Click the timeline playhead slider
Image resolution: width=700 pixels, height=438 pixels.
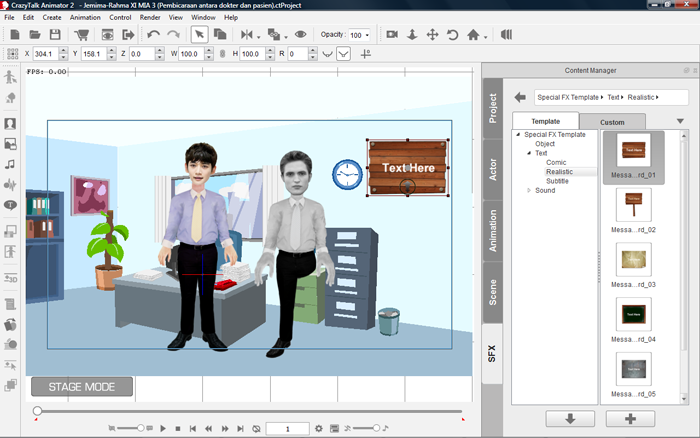[37, 411]
